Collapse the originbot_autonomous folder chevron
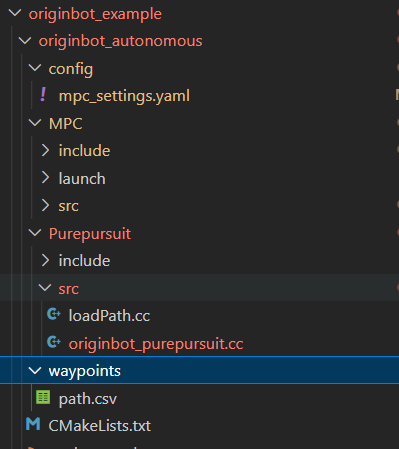The width and height of the screenshot is (399, 449). (25, 41)
